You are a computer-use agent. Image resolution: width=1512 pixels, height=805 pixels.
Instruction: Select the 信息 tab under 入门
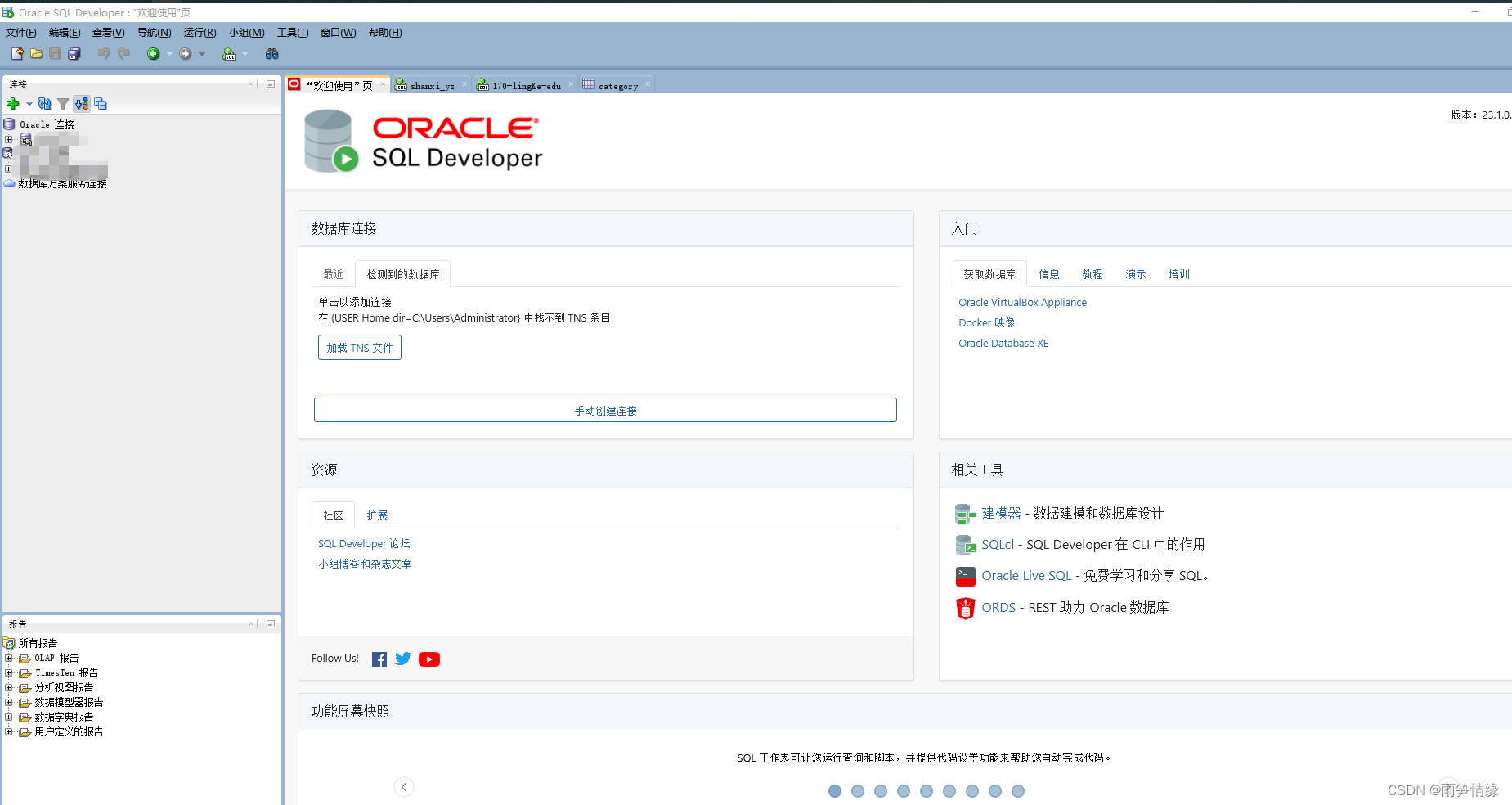point(1049,274)
